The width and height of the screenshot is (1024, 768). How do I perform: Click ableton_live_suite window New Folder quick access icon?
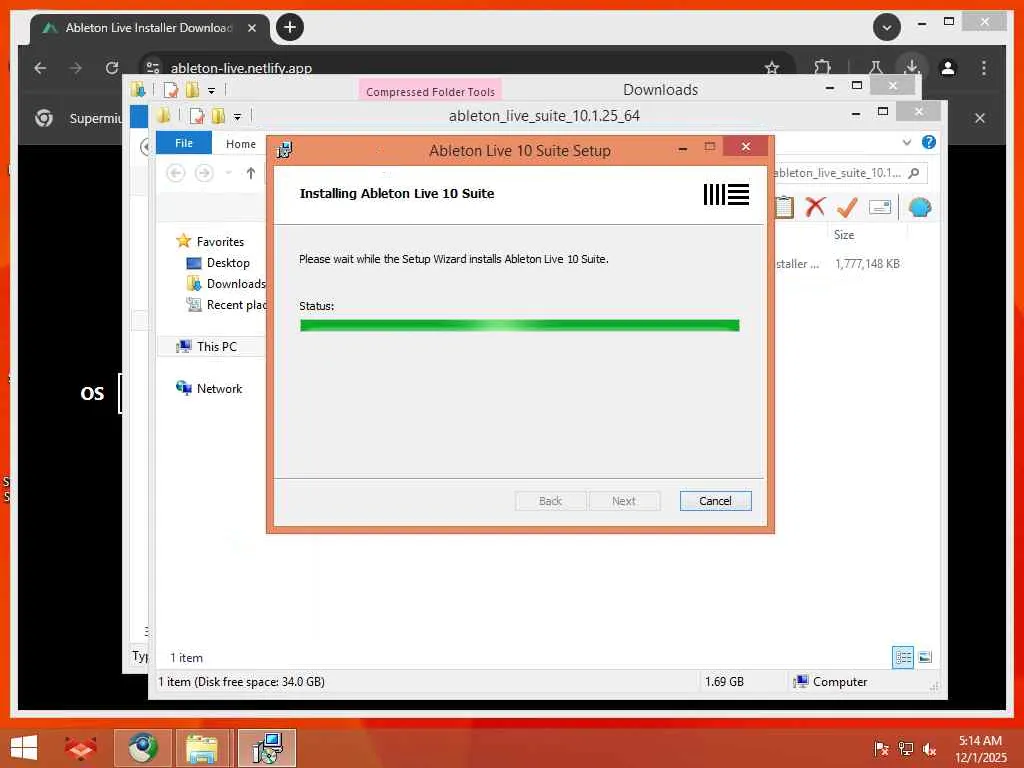pyautogui.click(x=218, y=116)
